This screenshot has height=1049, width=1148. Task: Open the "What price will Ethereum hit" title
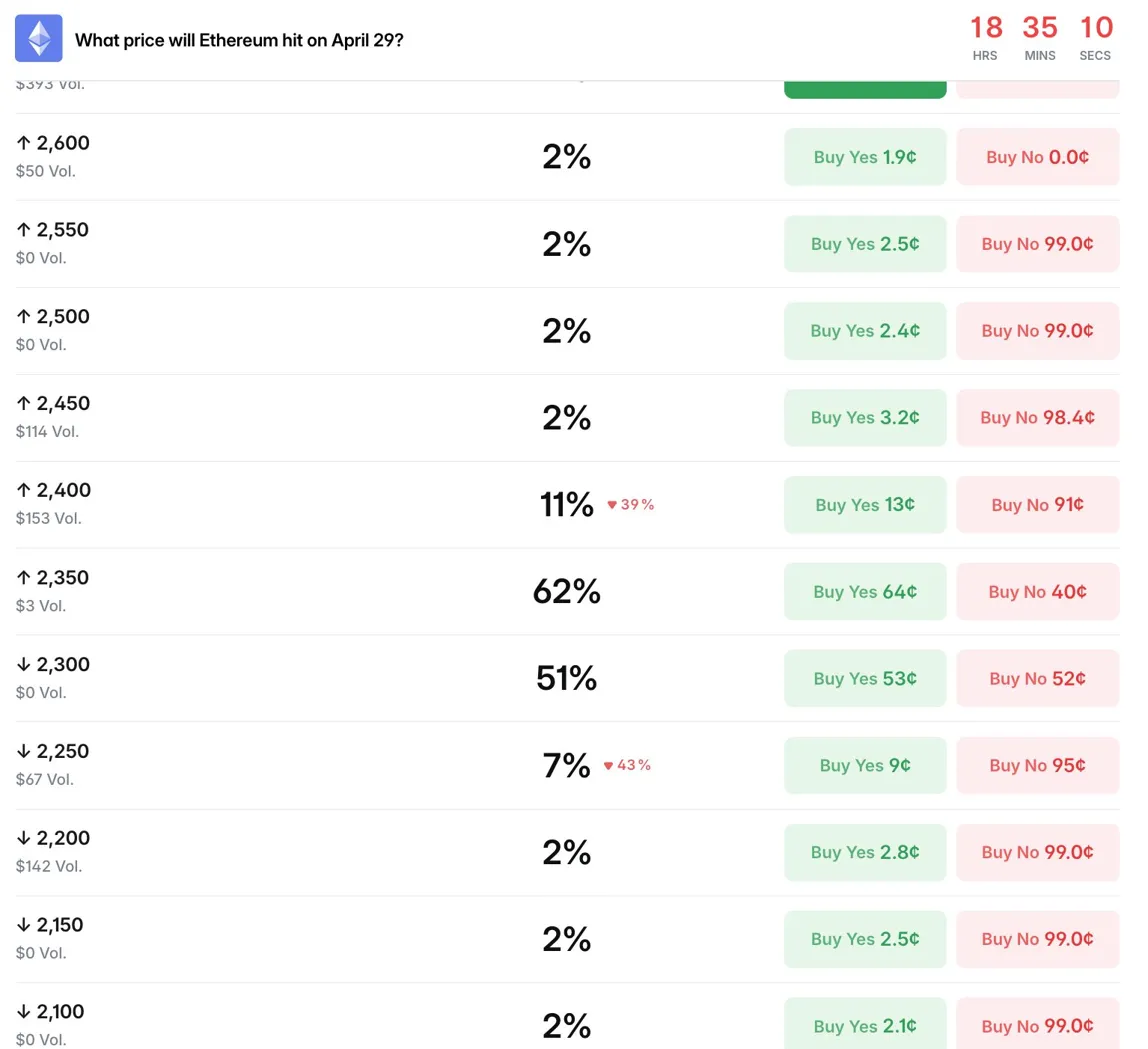pos(240,41)
